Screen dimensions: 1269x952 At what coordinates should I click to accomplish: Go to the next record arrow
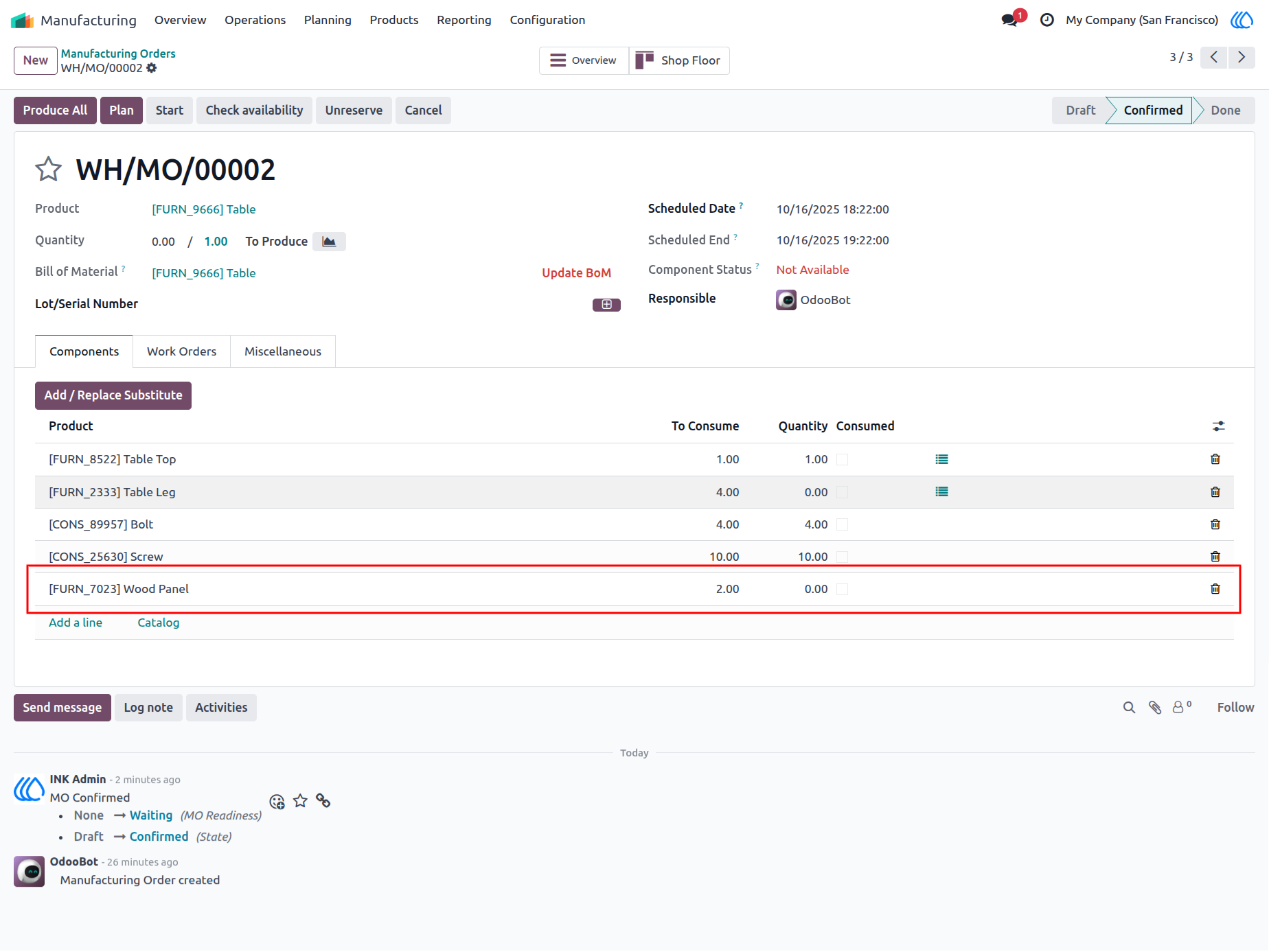click(x=1242, y=57)
